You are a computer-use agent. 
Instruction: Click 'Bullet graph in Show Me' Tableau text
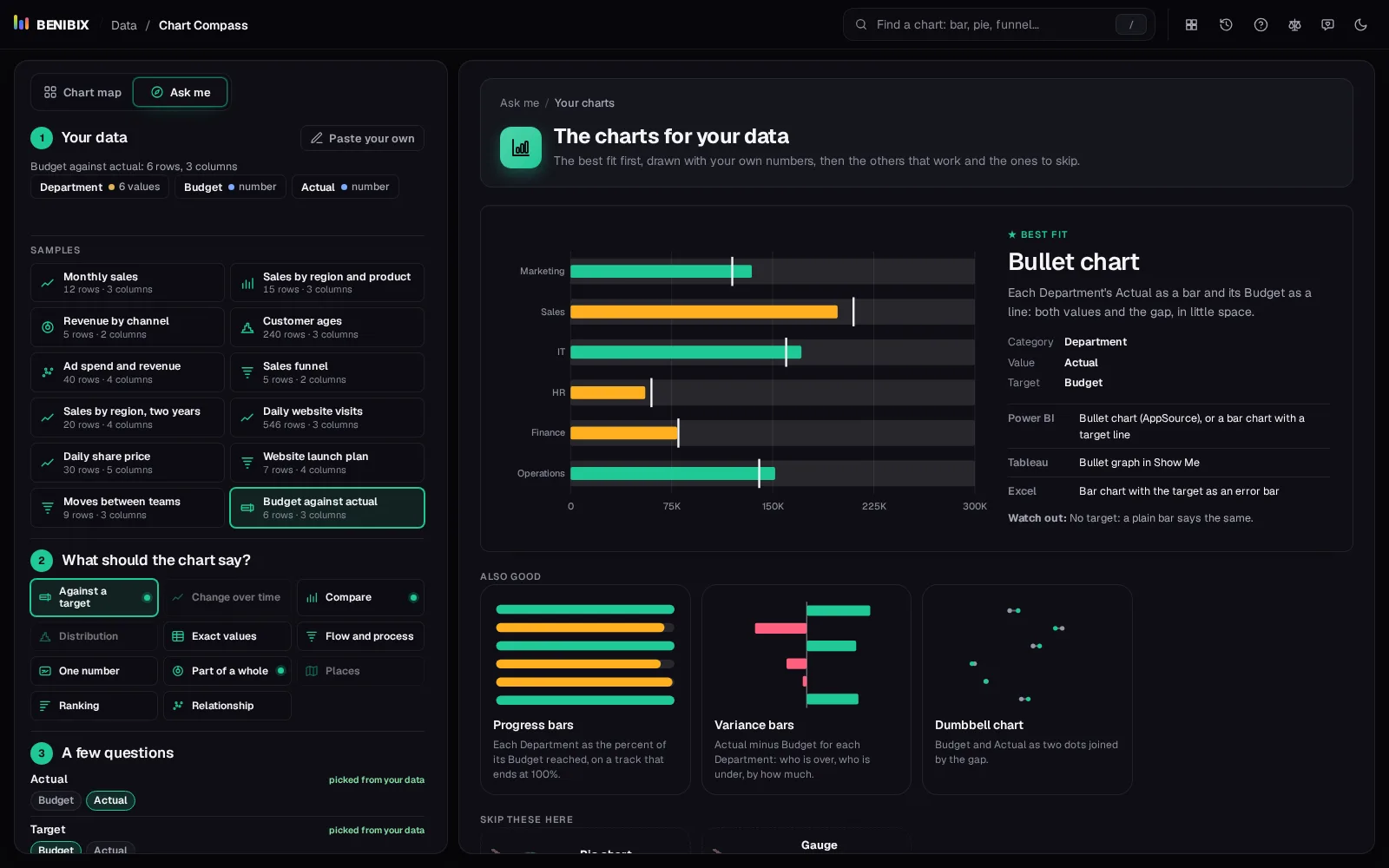(x=1139, y=463)
